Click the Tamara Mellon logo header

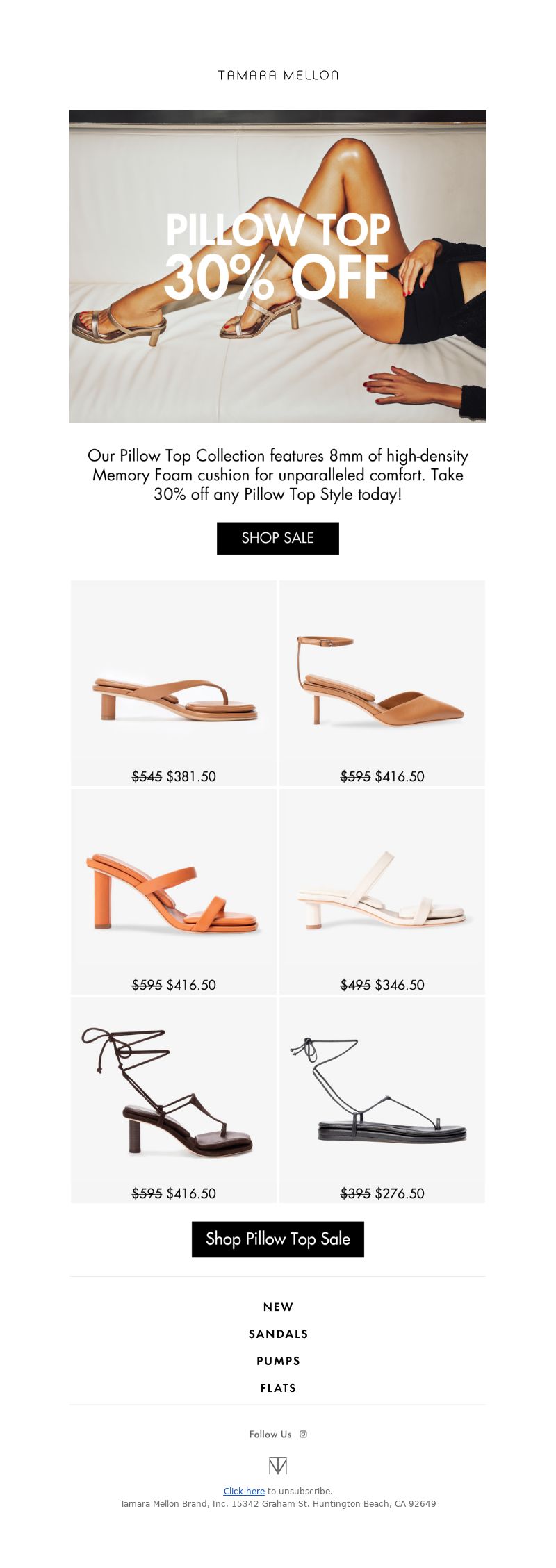pos(278,75)
